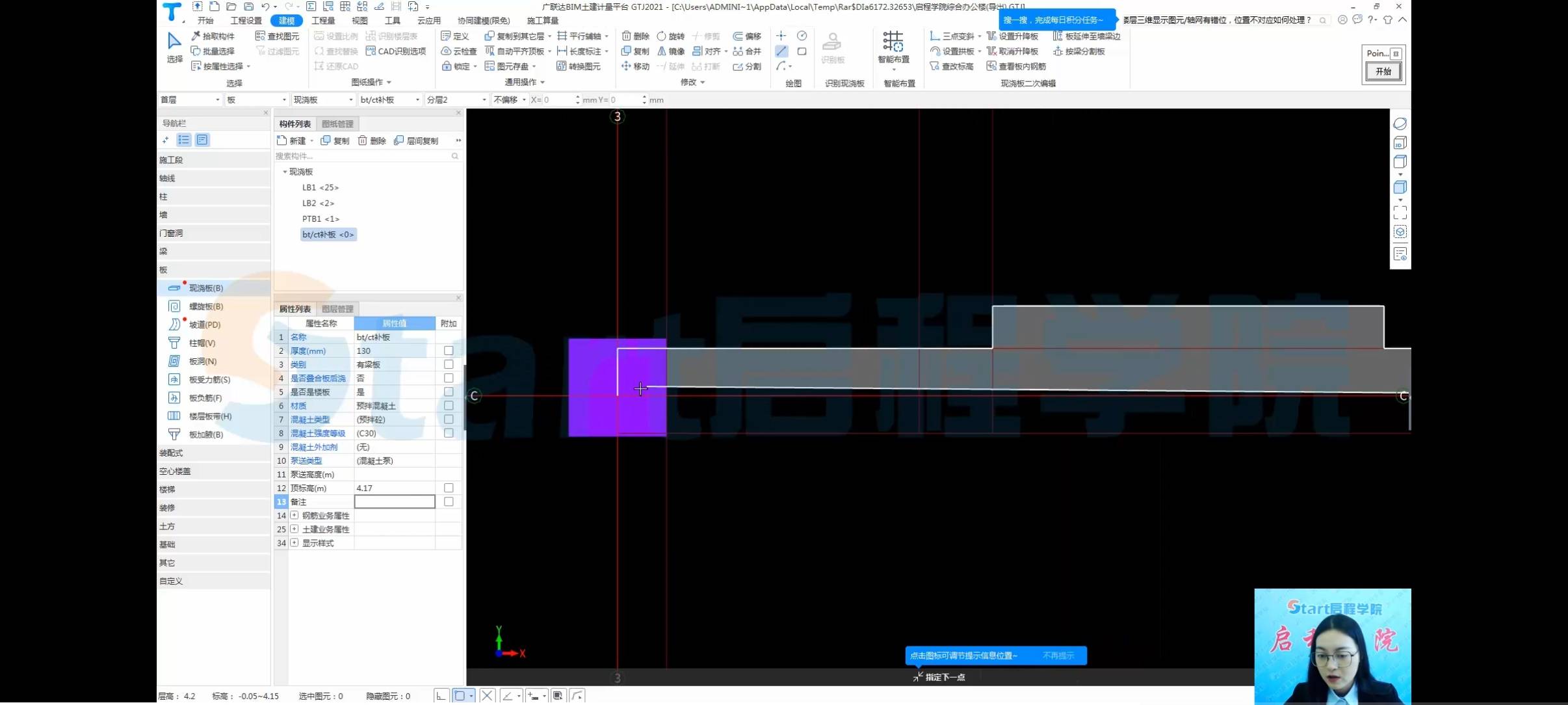The height and width of the screenshot is (705, 1568).
Task: Click the 三点变斜 tool
Action: 952,36
